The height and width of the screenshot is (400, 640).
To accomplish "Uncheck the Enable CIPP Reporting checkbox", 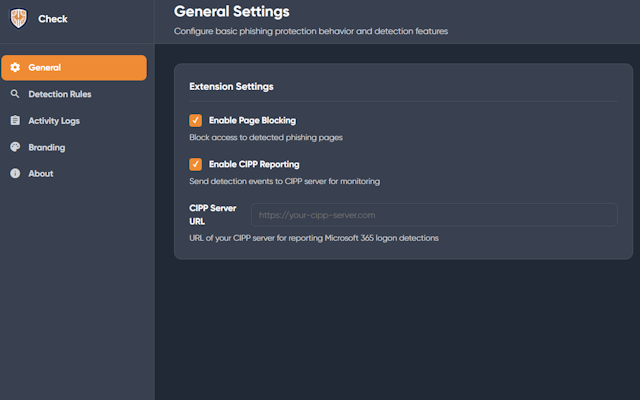I will [x=195, y=164].
